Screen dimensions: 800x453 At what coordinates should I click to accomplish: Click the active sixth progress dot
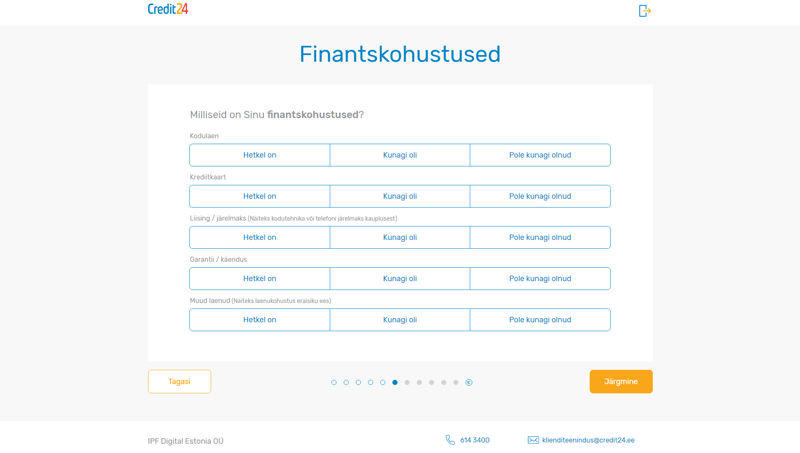tap(395, 382)
